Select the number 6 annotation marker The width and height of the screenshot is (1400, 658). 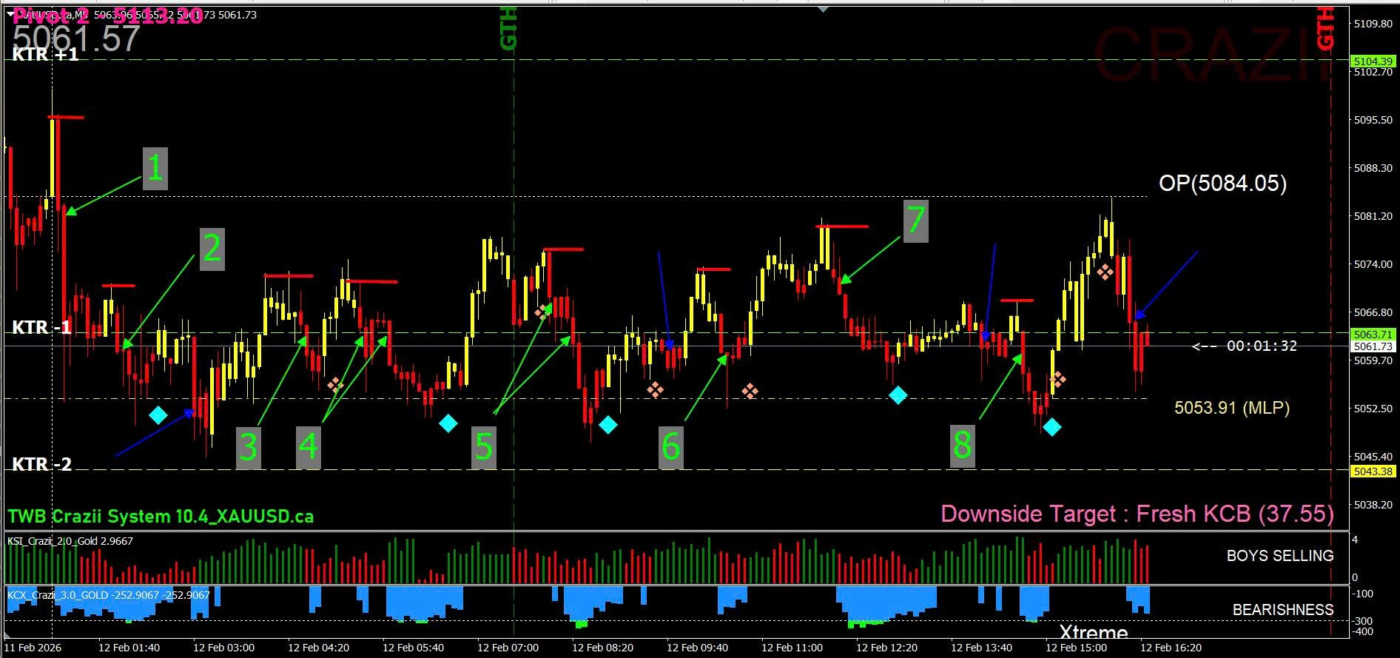click(x=671, y=446)
